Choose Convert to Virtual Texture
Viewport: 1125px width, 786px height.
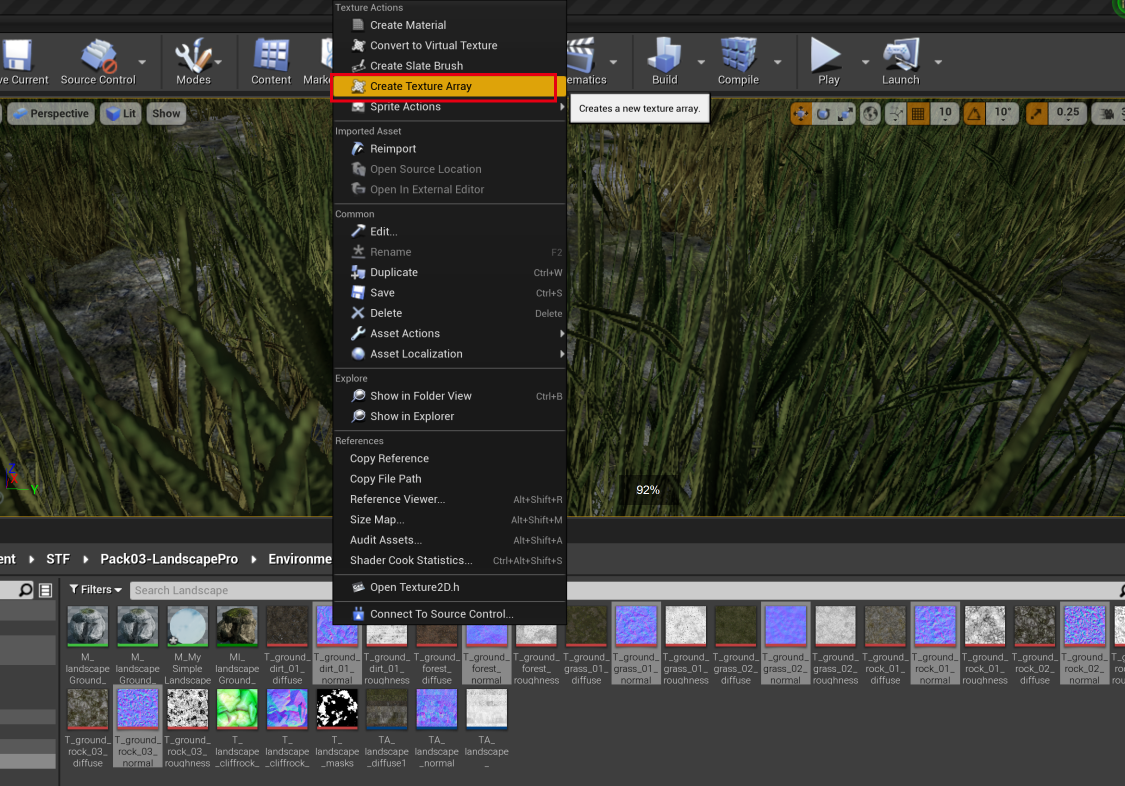point(450,45)
